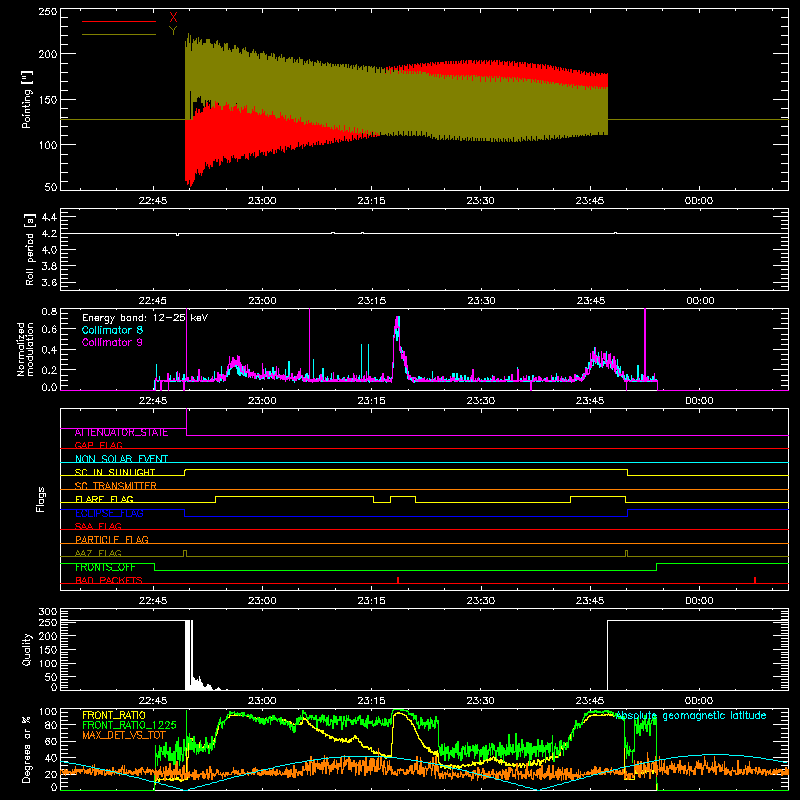
Task: Click the PARTICLE_FLAG label
Action: coord(111,539)
